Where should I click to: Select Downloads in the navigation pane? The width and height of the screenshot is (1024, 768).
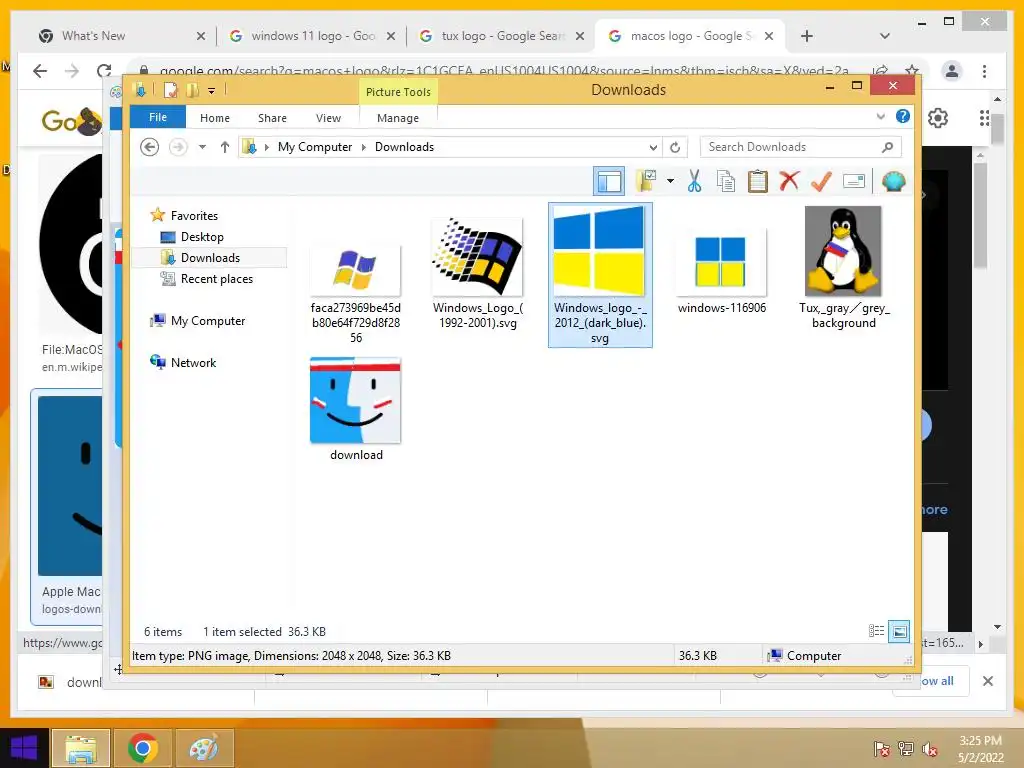210,257
